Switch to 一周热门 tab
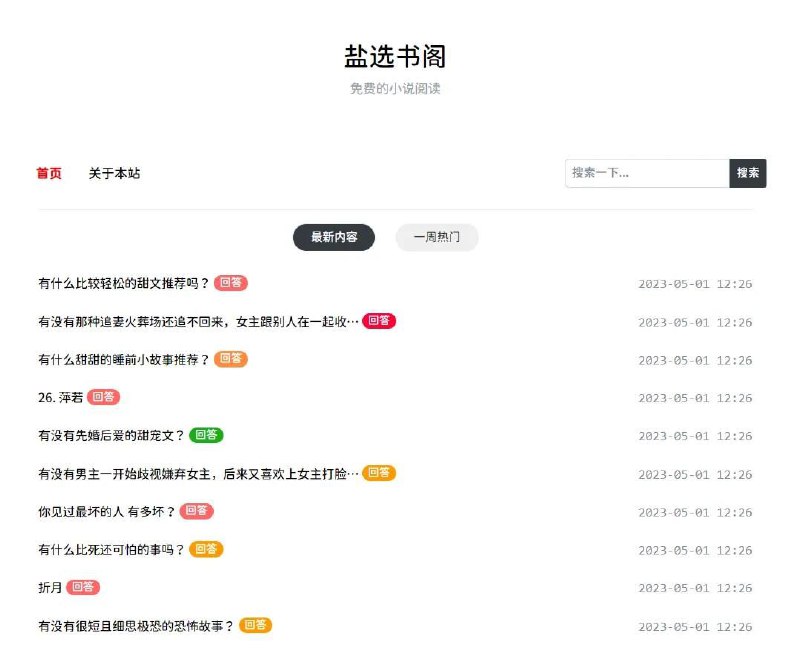The height and width of the screenshot is (665, 800). coord(437,237)
